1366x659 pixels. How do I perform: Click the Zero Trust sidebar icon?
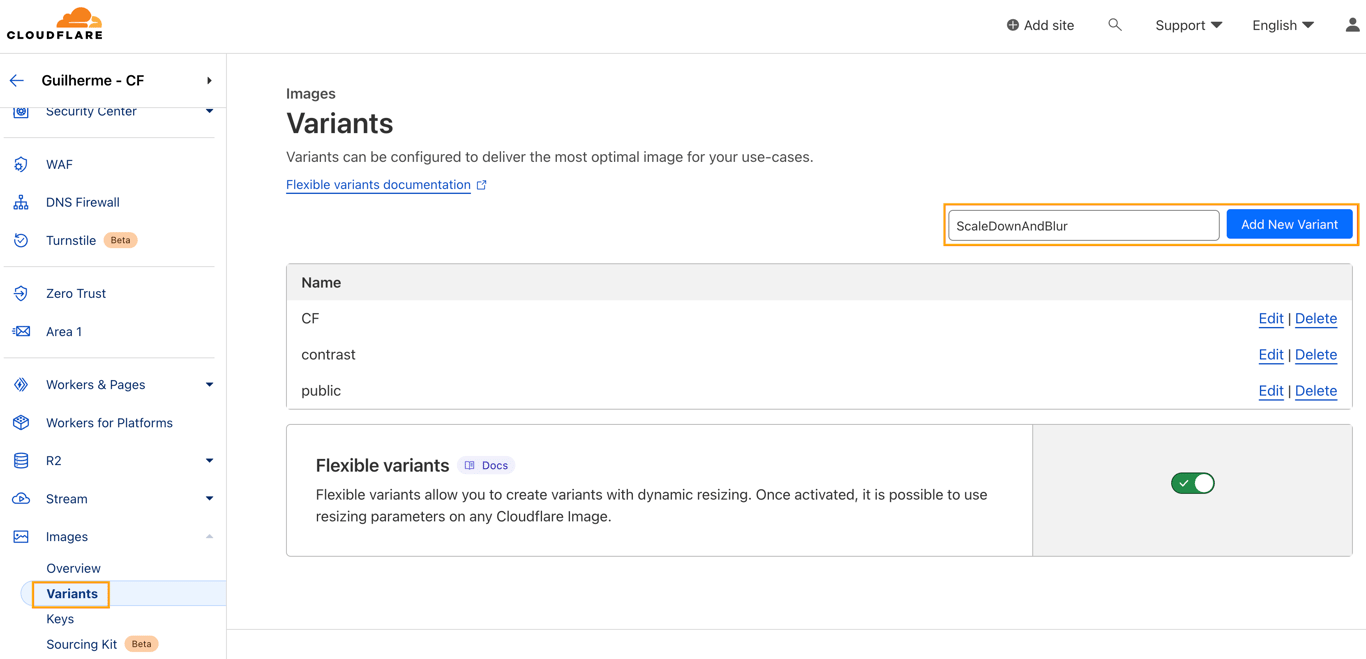pyautogui.click(x=21, y=293)
